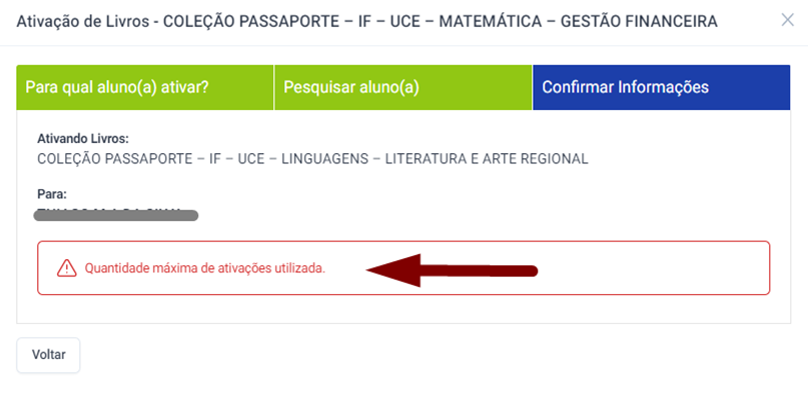Click the dark red arrow head
This screenshot has height=399, width=808.
click(394, 270)
